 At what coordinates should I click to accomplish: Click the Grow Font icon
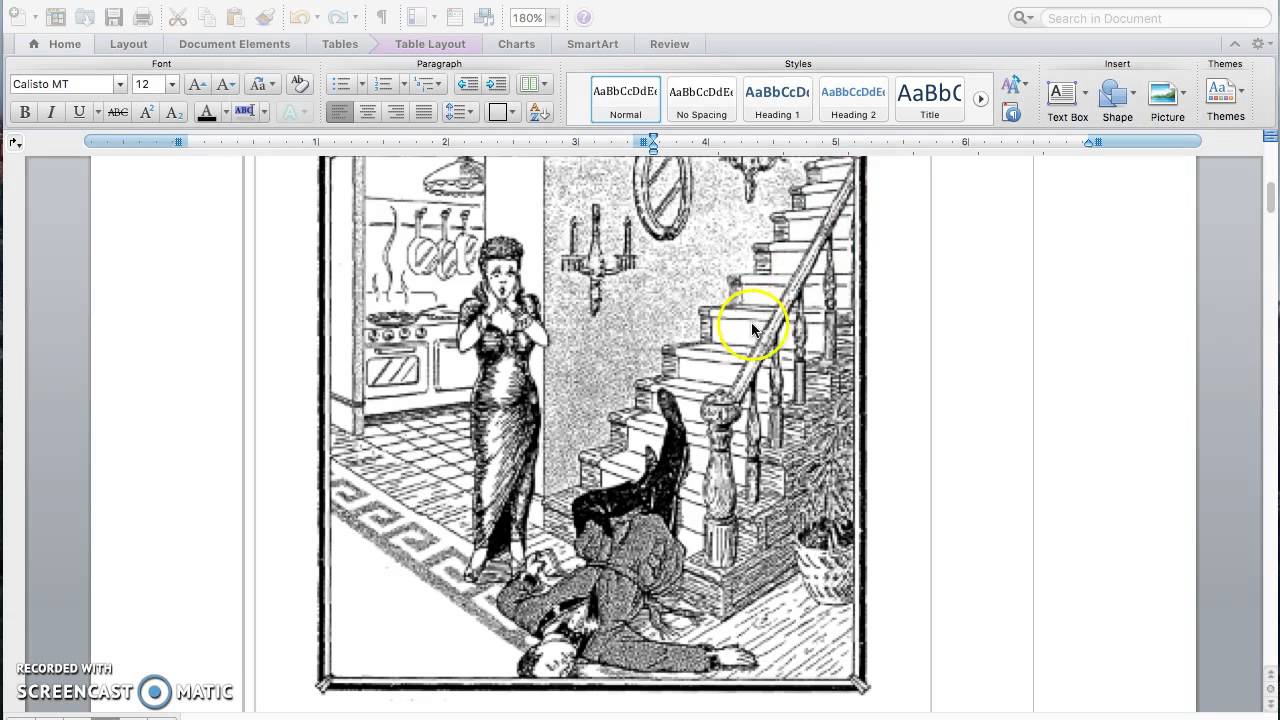pyautogui.click(x=197, y=84)
